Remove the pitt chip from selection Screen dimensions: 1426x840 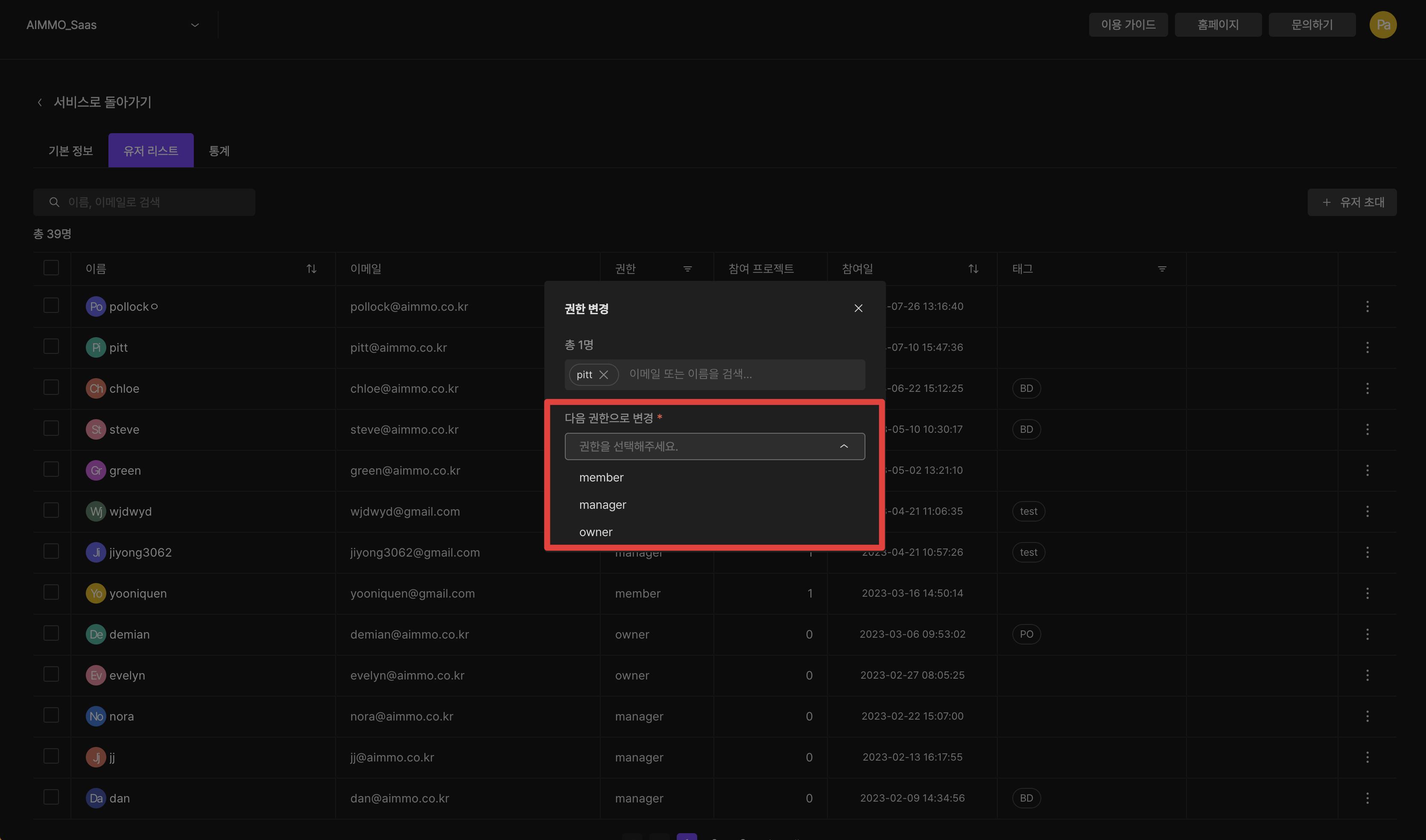coord(603,375)
